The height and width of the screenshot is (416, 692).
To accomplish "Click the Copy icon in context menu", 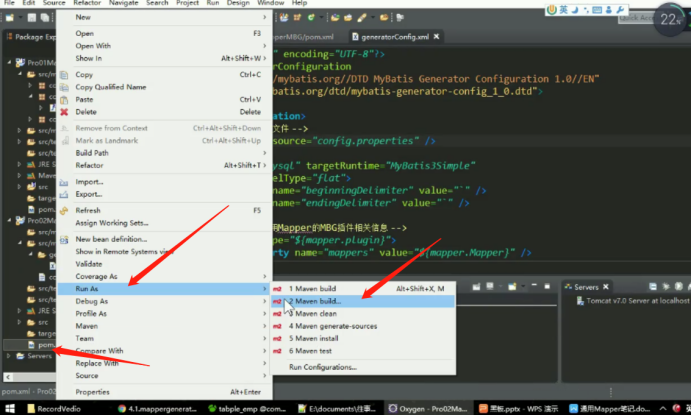I will click(x=64, y=75).
